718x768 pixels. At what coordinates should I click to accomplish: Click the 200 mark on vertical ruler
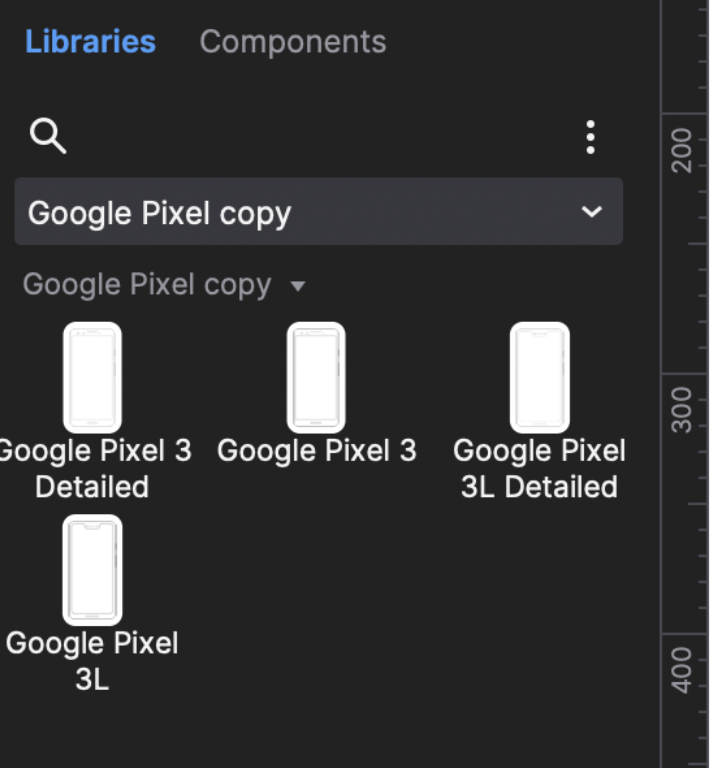[682, 150]
